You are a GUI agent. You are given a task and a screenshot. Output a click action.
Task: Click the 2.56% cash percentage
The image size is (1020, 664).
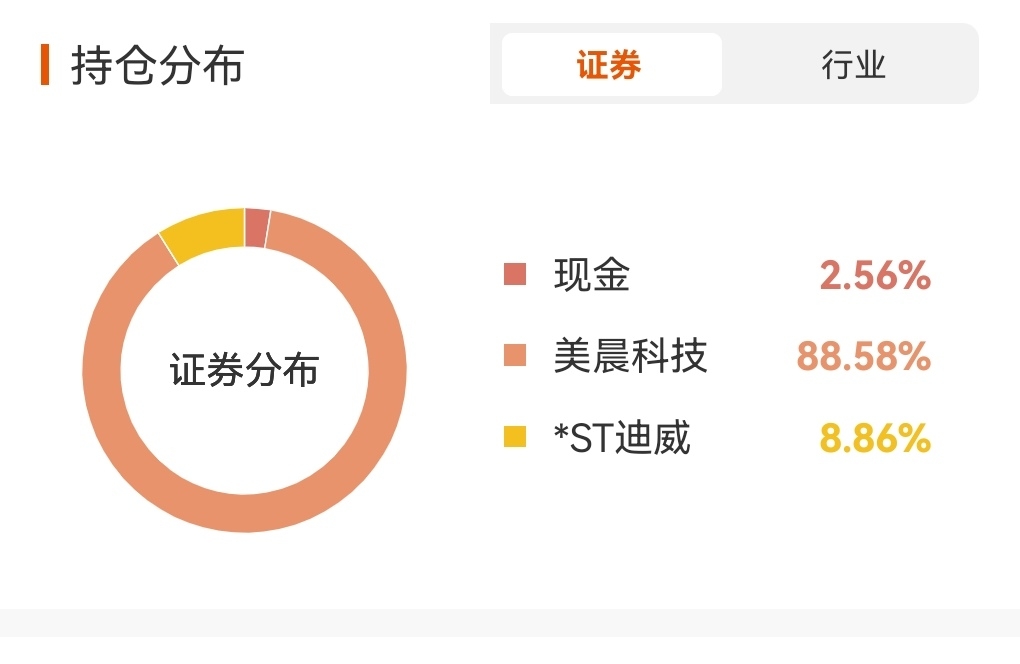pyautogui.click(x=875, y=275)
